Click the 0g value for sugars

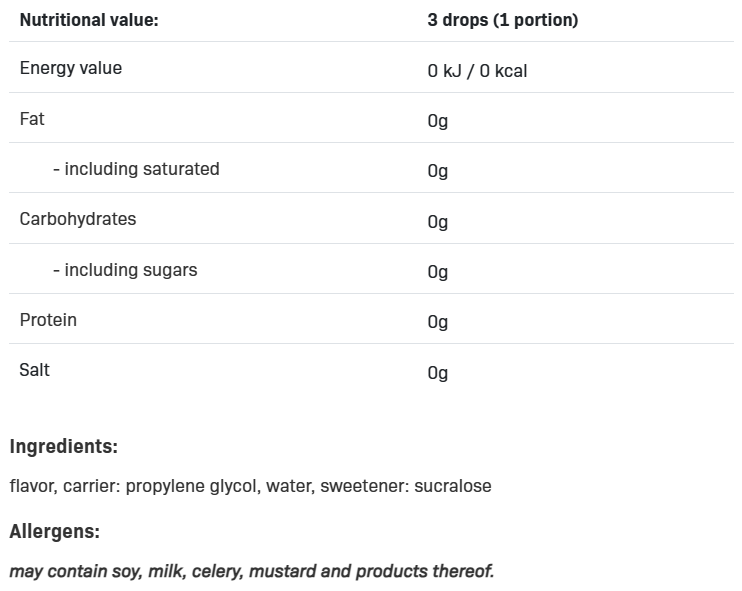pyautogui.click(x=438, y=272)
